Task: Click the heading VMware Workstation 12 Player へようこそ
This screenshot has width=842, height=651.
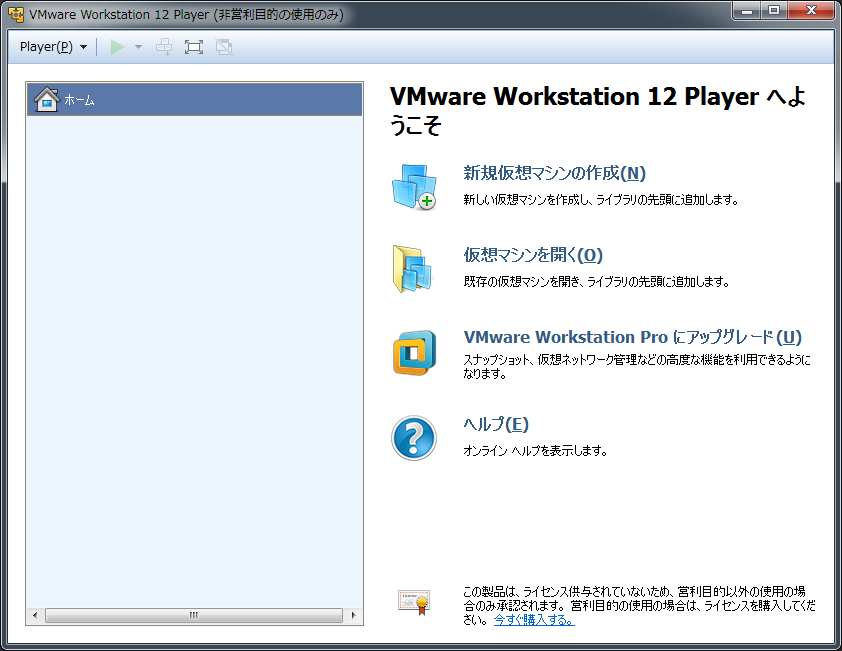Action: tap(598, 111)
